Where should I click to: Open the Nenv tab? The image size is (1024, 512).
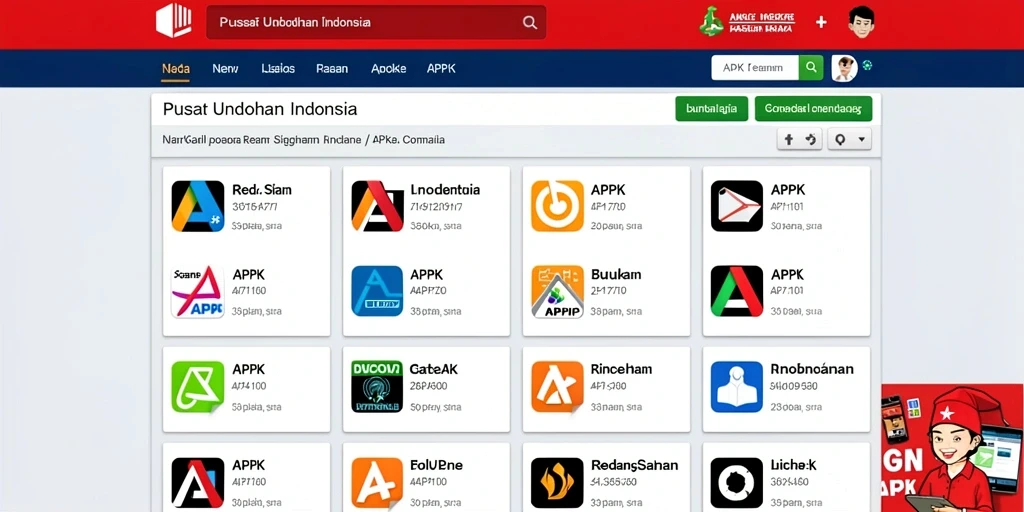point(225,68)
